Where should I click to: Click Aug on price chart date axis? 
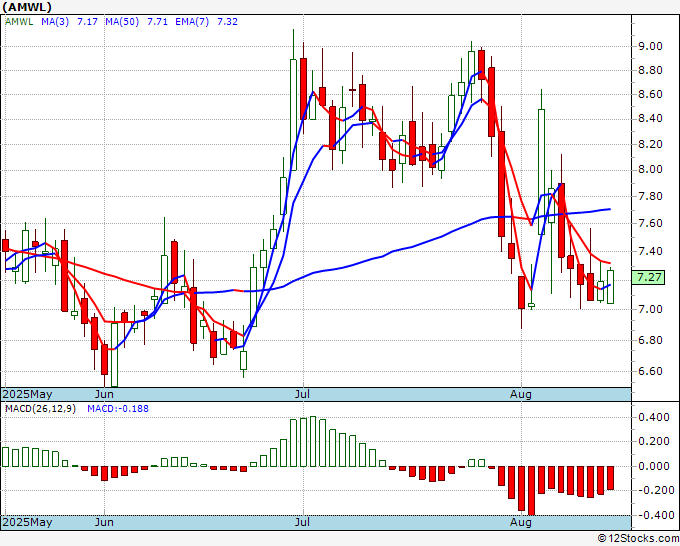pos(521,394)
